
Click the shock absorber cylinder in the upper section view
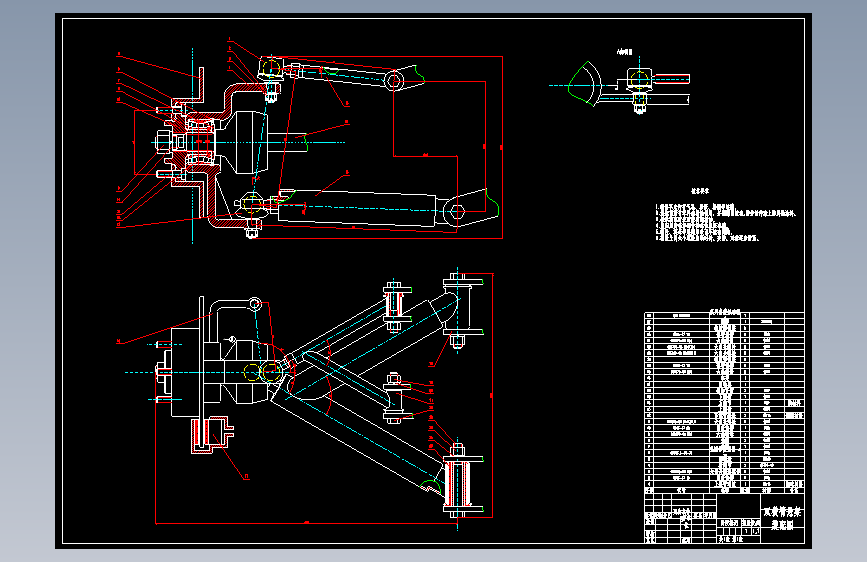(x=357, y=209)
